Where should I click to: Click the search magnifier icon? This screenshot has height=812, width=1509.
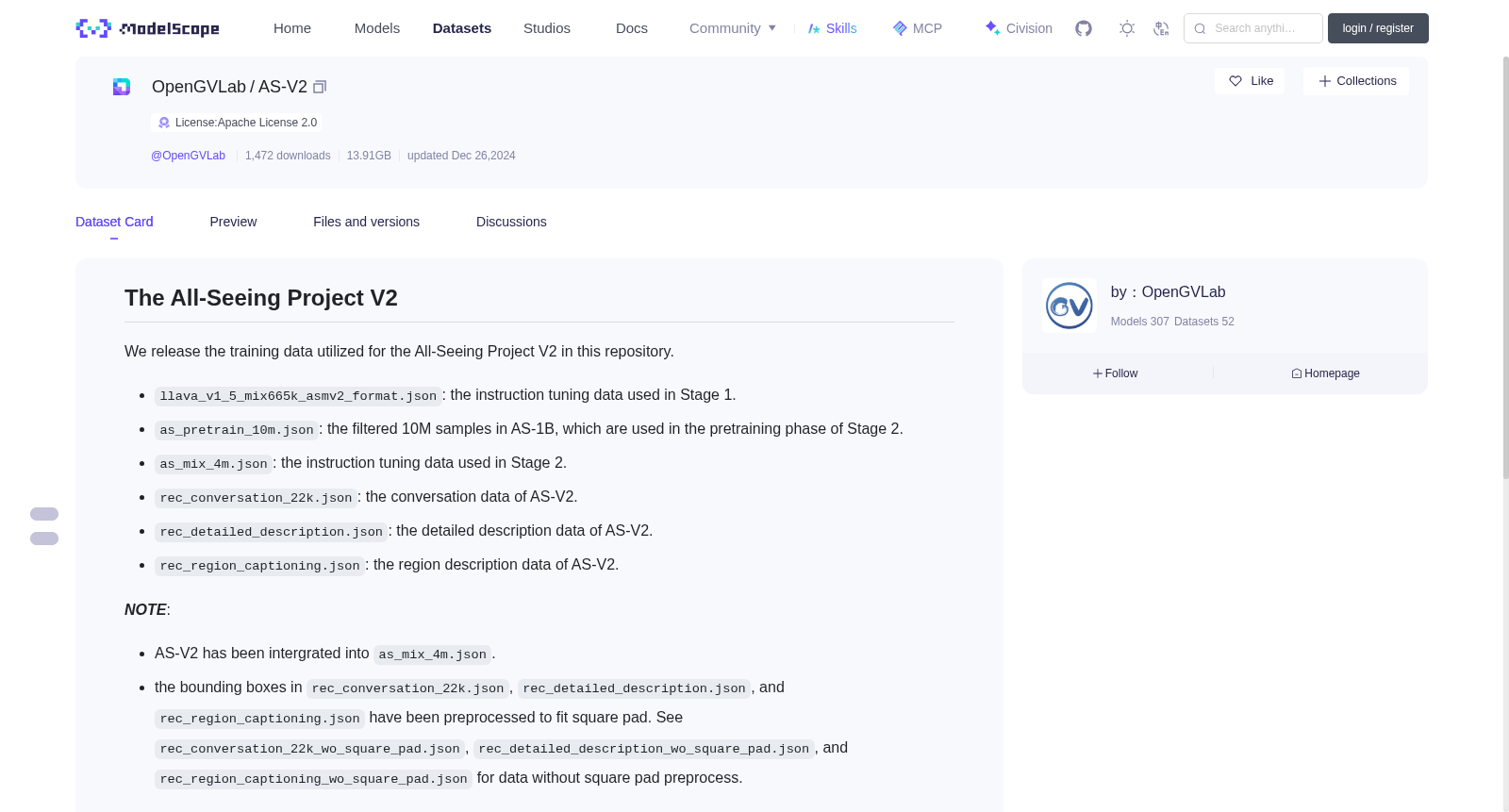pyautogui.click(x=1200, y=28)
